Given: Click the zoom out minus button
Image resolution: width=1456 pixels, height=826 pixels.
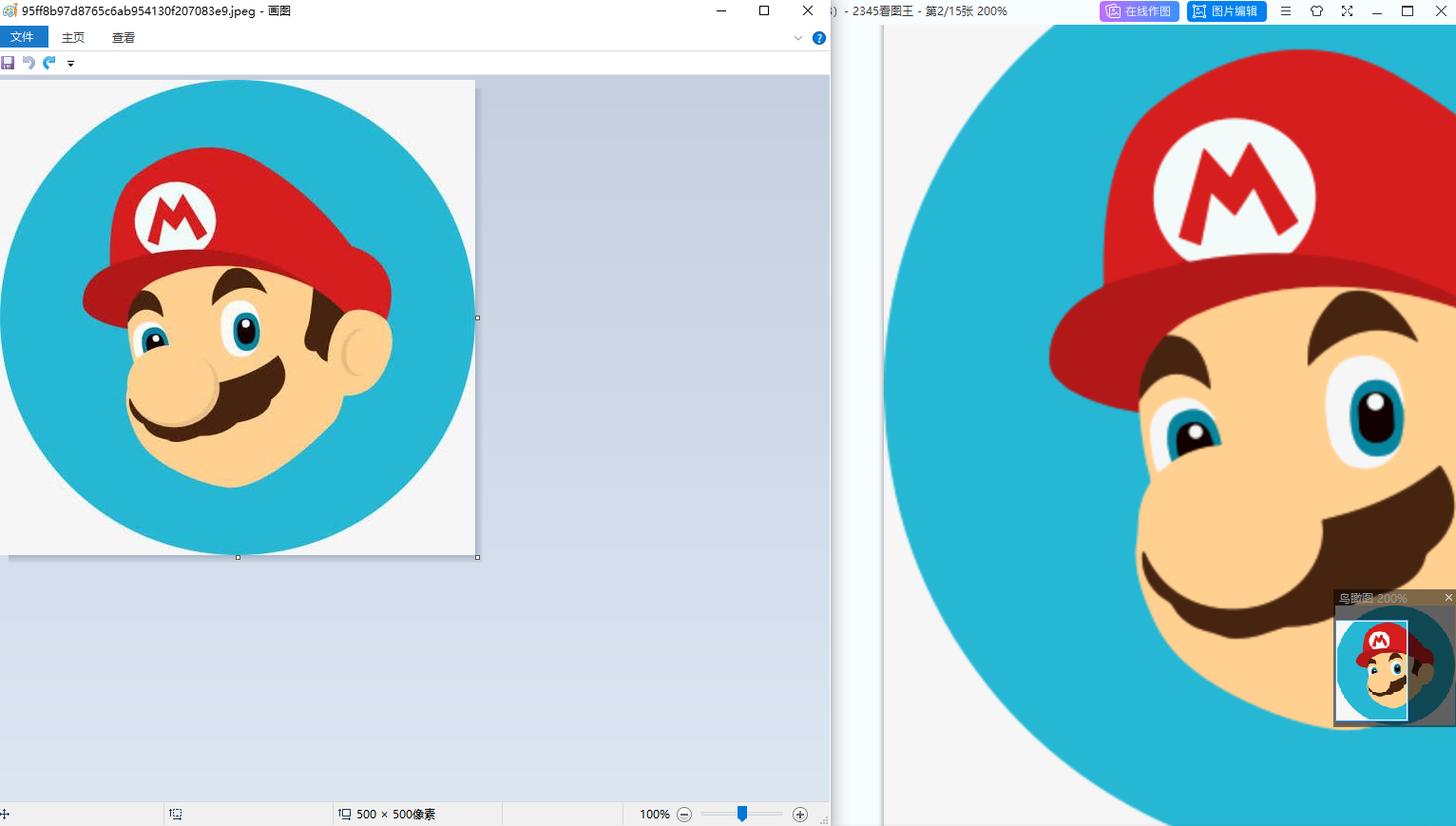Looking at the screenshot, I should [684, 815].
